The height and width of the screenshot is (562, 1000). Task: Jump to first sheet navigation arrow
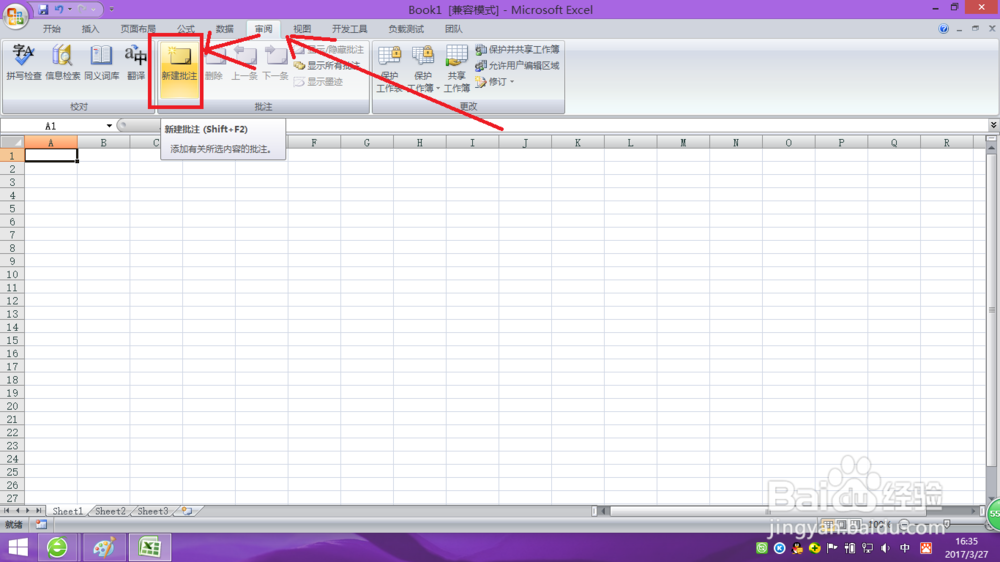click(6, 510)
